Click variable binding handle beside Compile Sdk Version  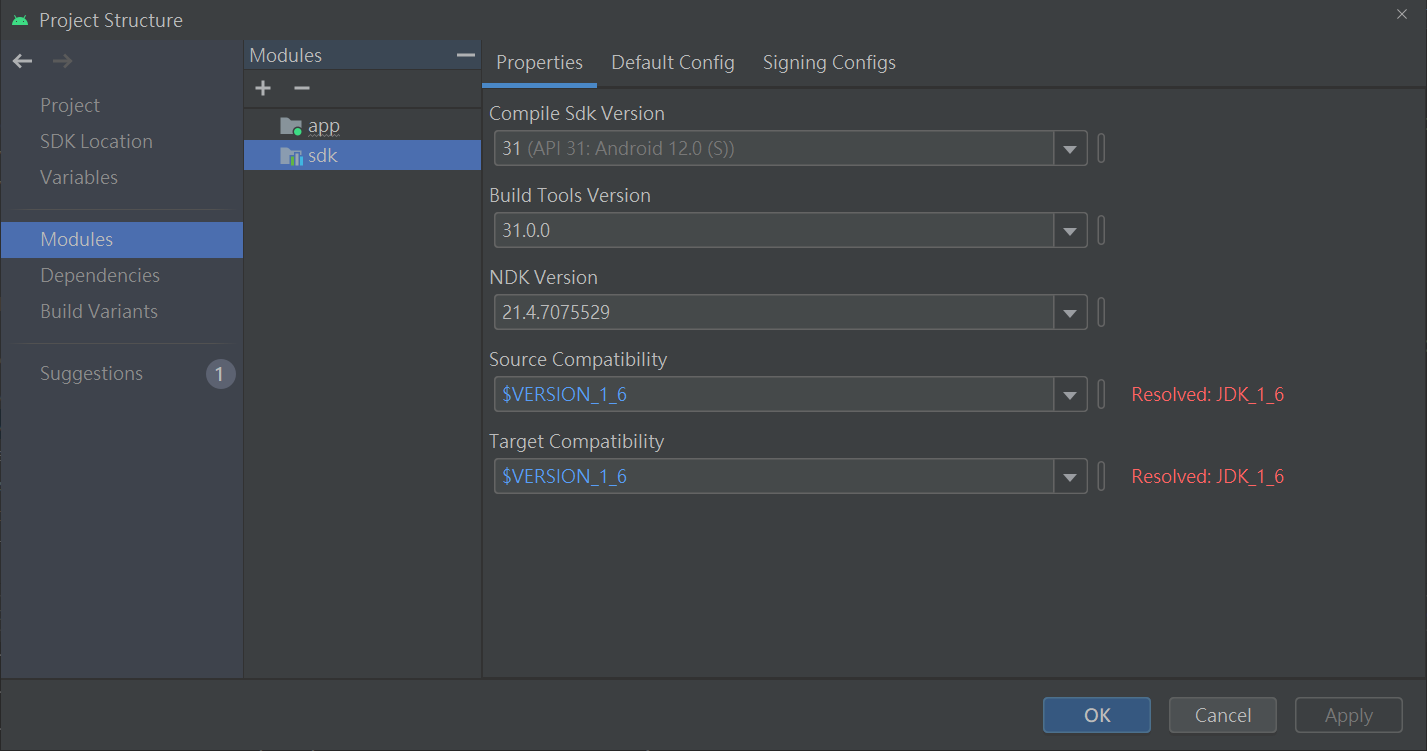pos(1101,149)
